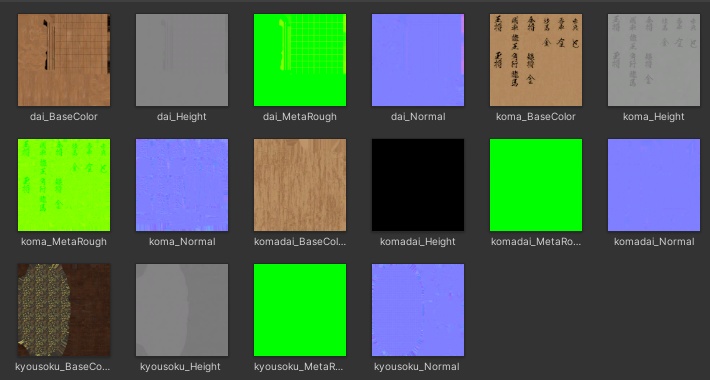Click the 'komadai_Normal' file name label
Screen dimensions: 710x380
[654, 242]
